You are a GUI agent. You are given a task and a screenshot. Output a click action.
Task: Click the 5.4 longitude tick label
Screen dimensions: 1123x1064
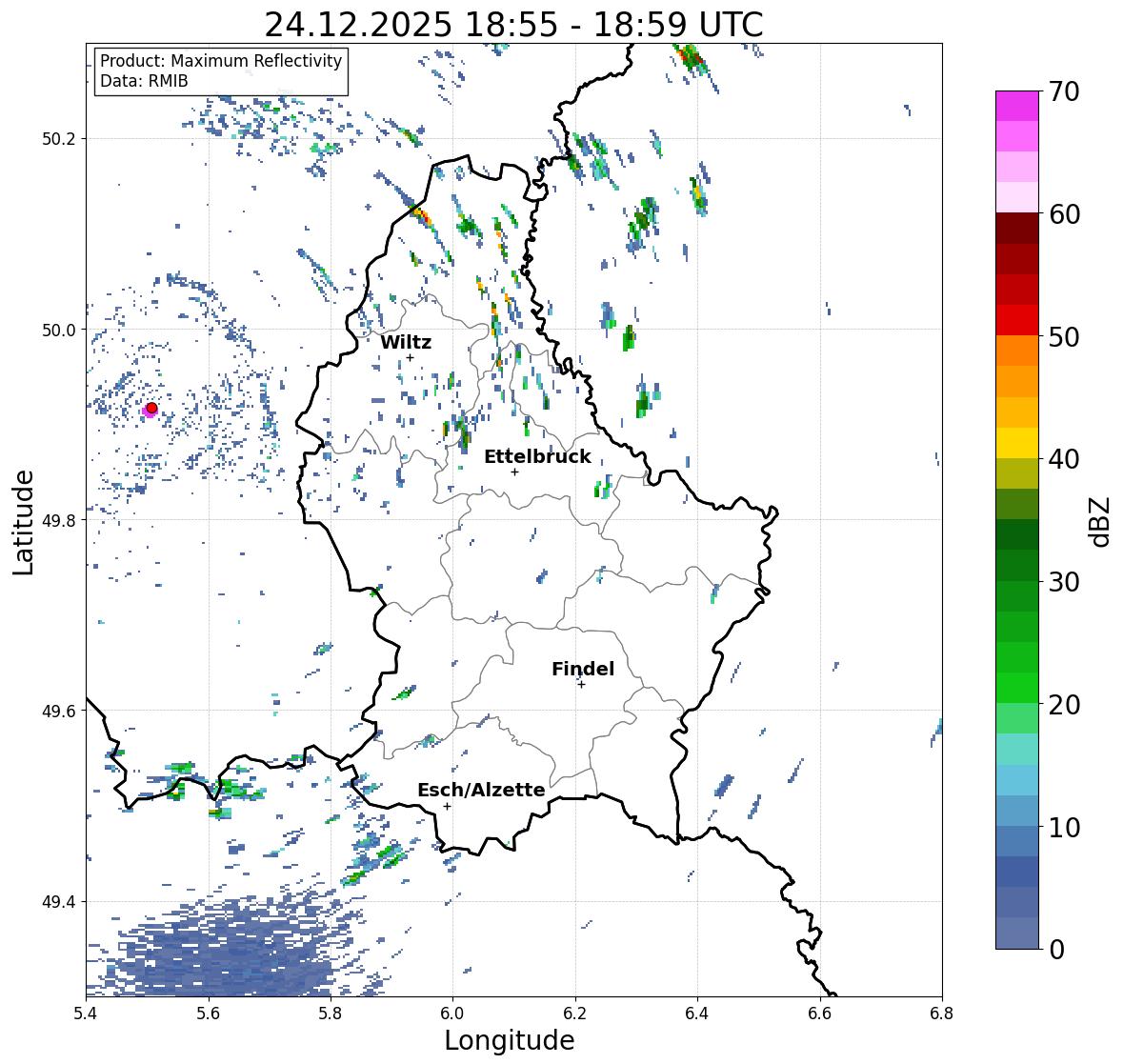86,1014
